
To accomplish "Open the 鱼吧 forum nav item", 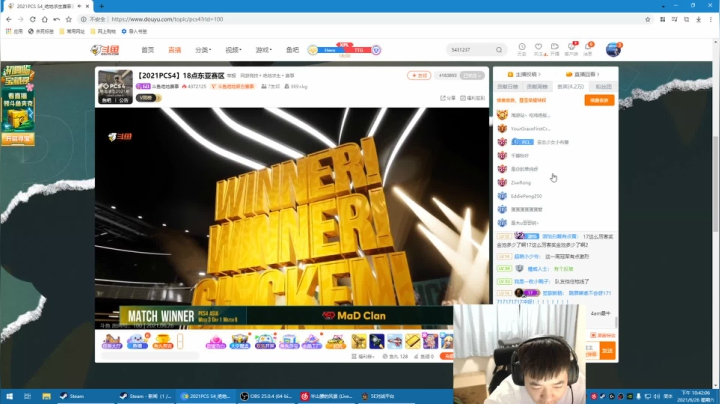I will point(292,50).
